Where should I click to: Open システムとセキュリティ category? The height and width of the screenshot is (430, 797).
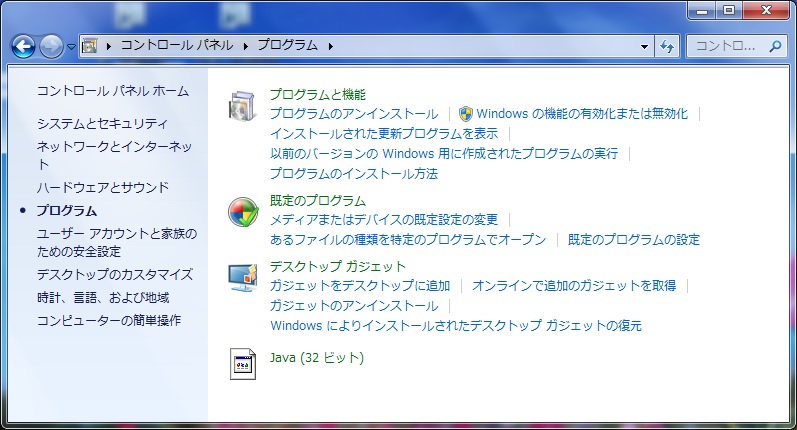102,123
